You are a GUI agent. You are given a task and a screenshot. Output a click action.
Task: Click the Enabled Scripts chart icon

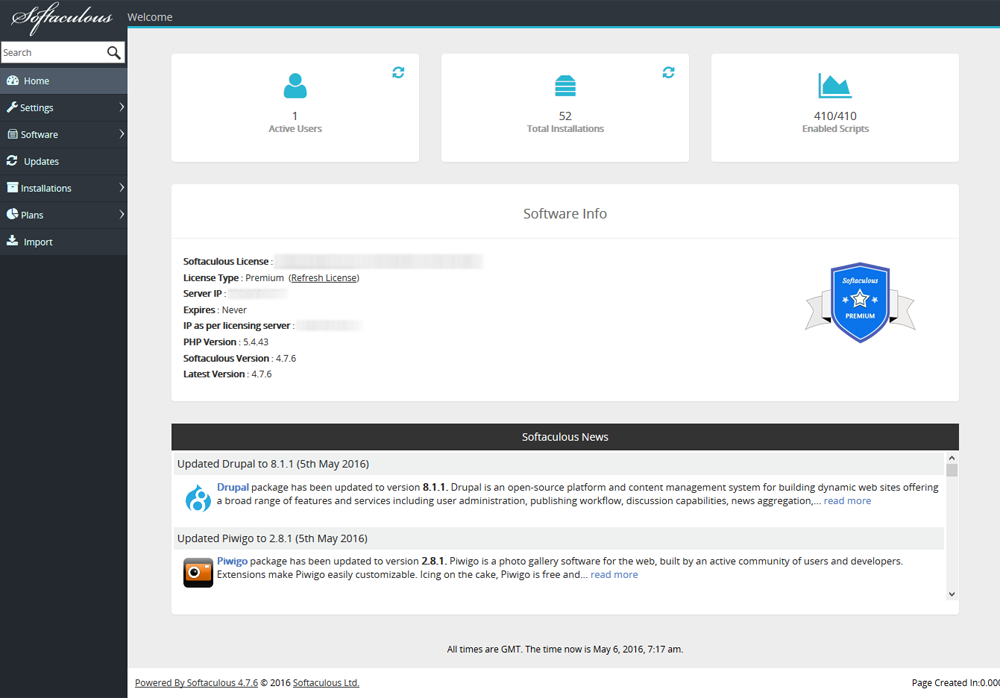pyautogui.click(x=835, y=85)
